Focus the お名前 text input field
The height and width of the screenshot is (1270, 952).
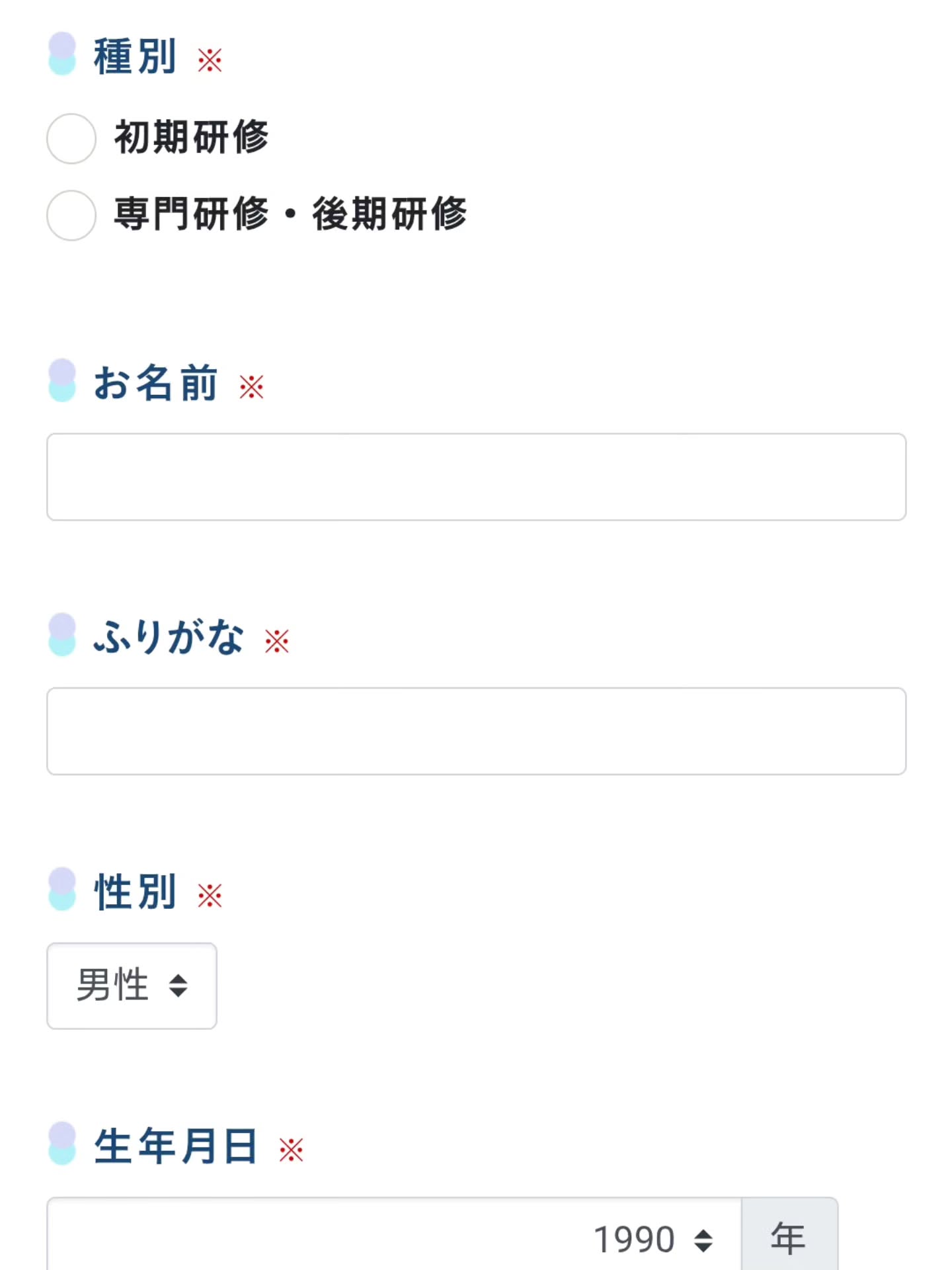tap(476, 477)
